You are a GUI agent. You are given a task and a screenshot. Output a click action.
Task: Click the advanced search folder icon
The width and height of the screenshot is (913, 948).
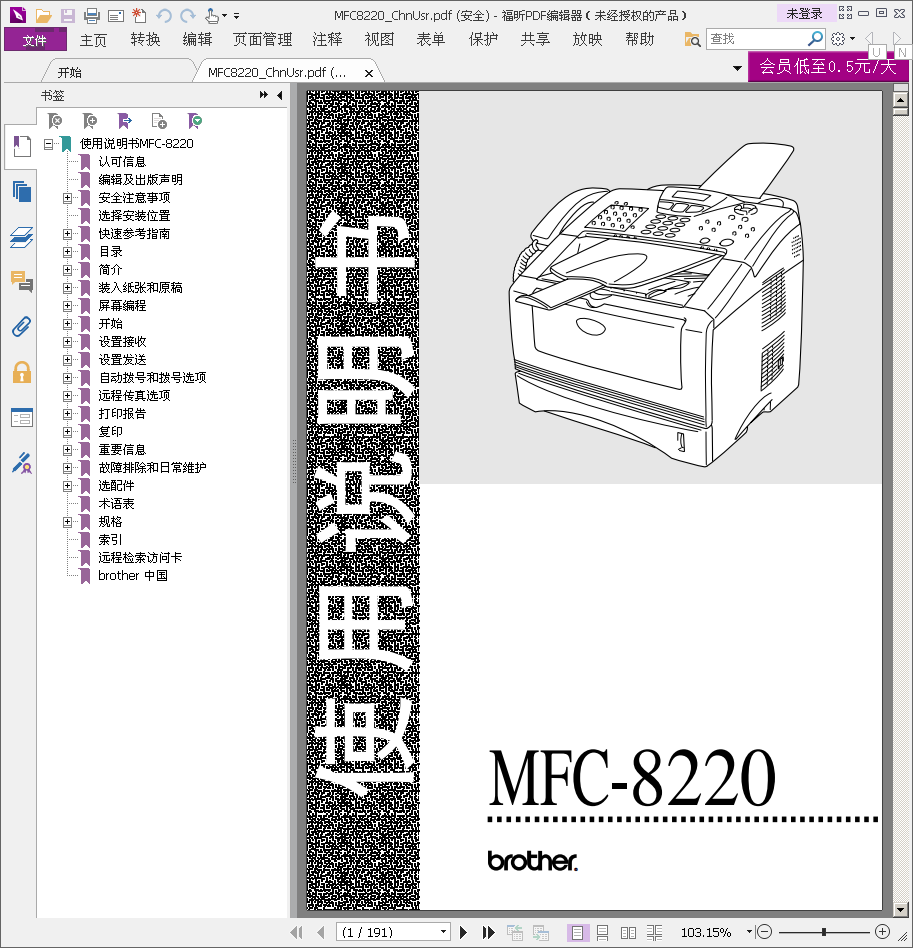pos(692,40)
